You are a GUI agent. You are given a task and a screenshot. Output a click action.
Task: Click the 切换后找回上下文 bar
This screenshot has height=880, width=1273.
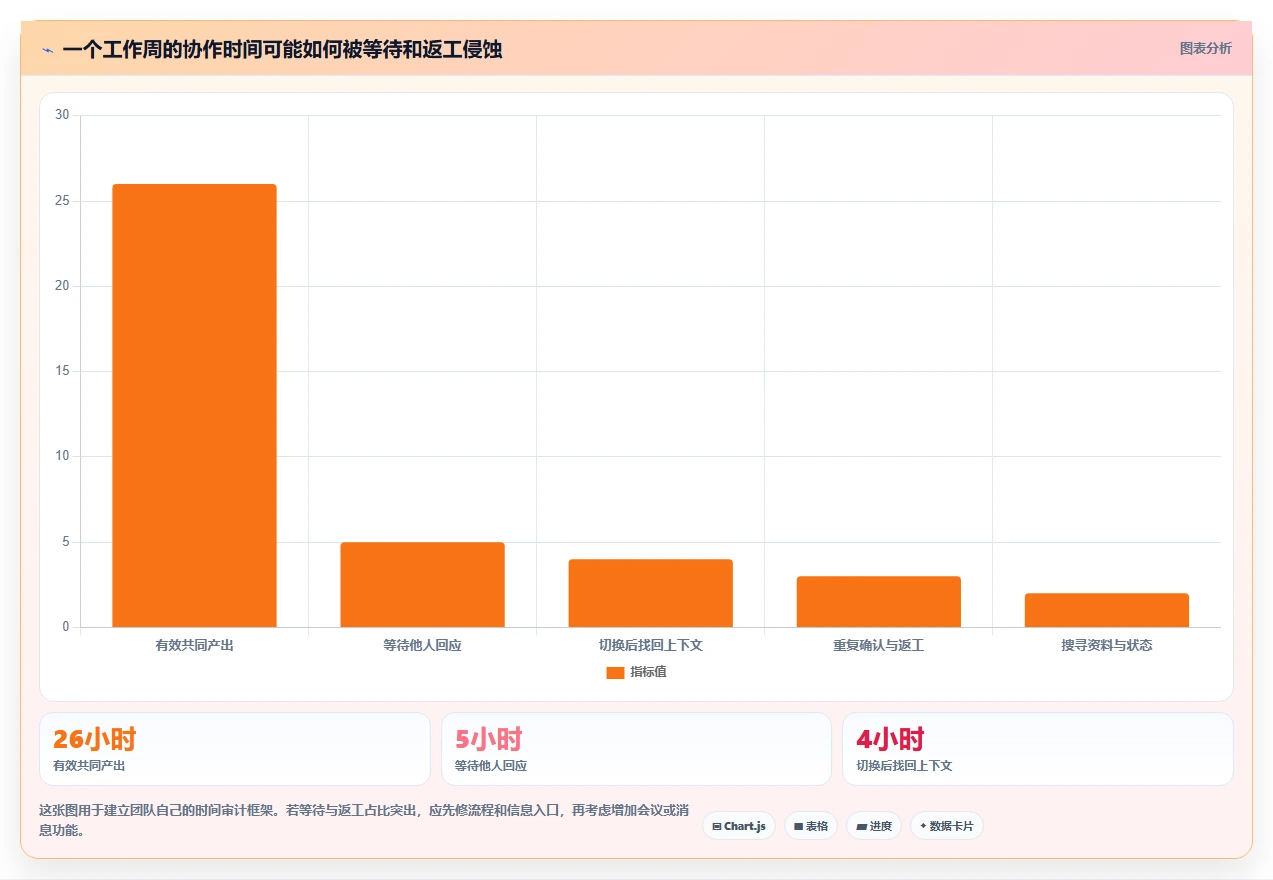650,593
